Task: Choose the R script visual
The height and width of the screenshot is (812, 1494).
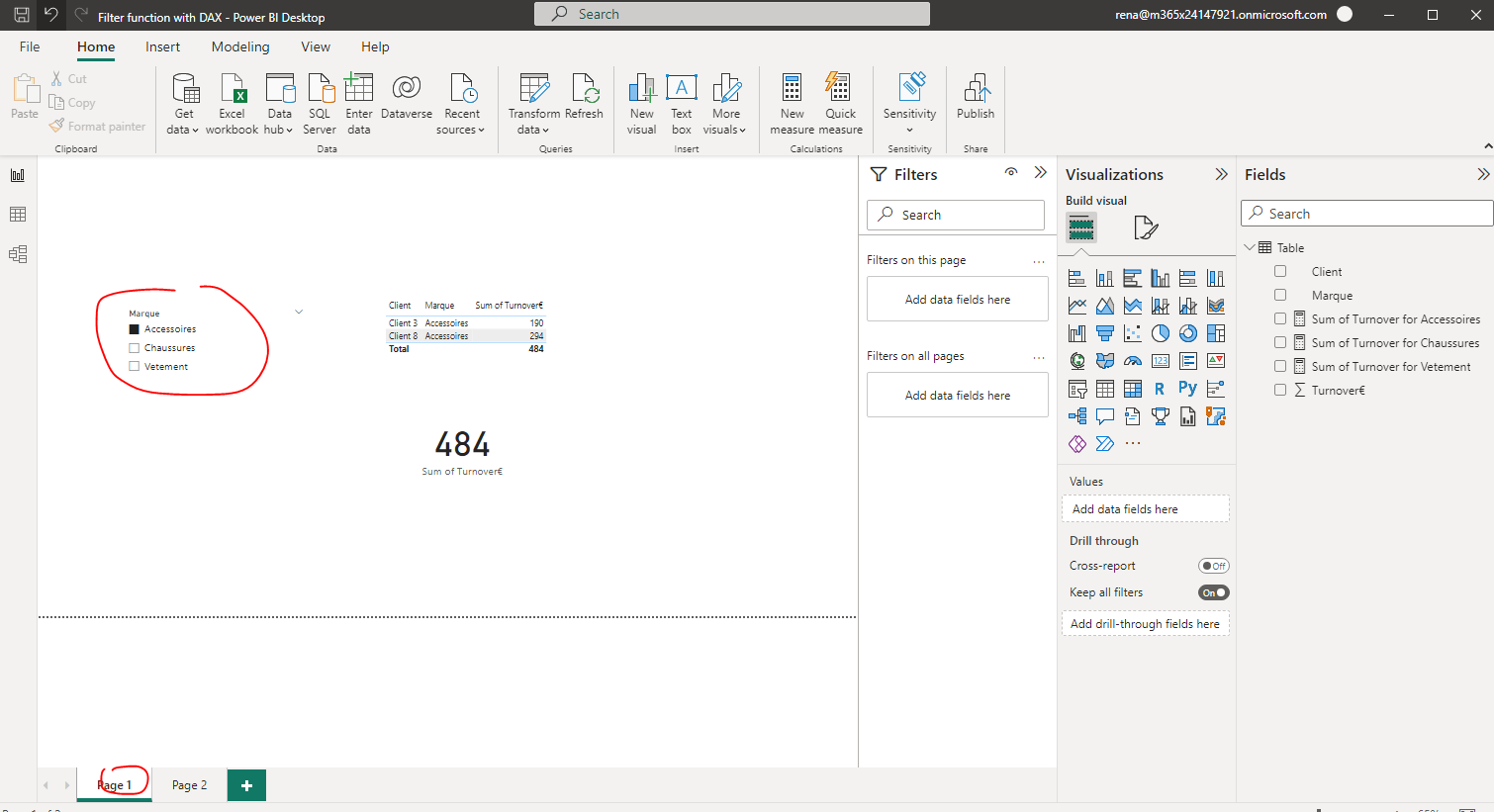Action: [x=1160, y=389]
